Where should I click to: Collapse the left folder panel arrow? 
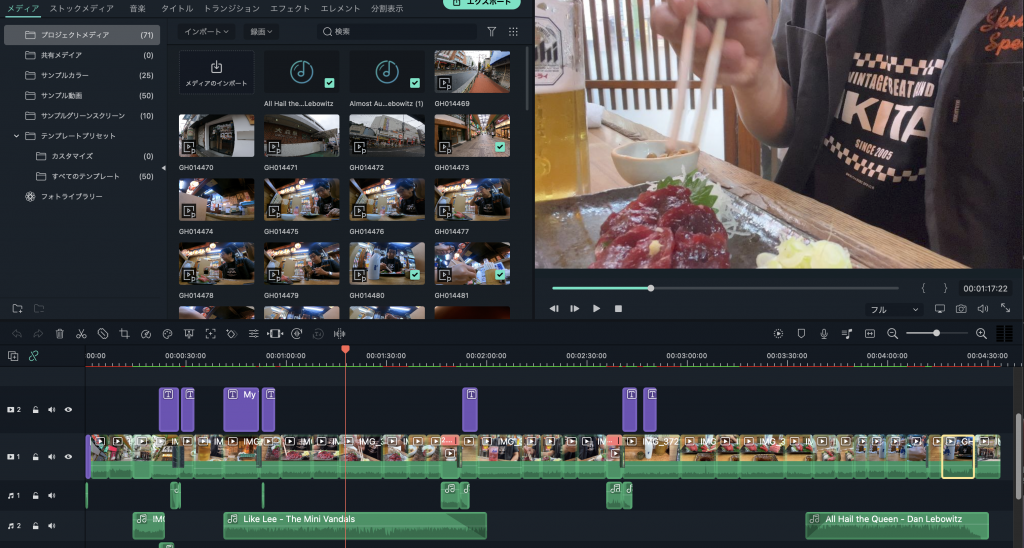[x=163, y=168]
